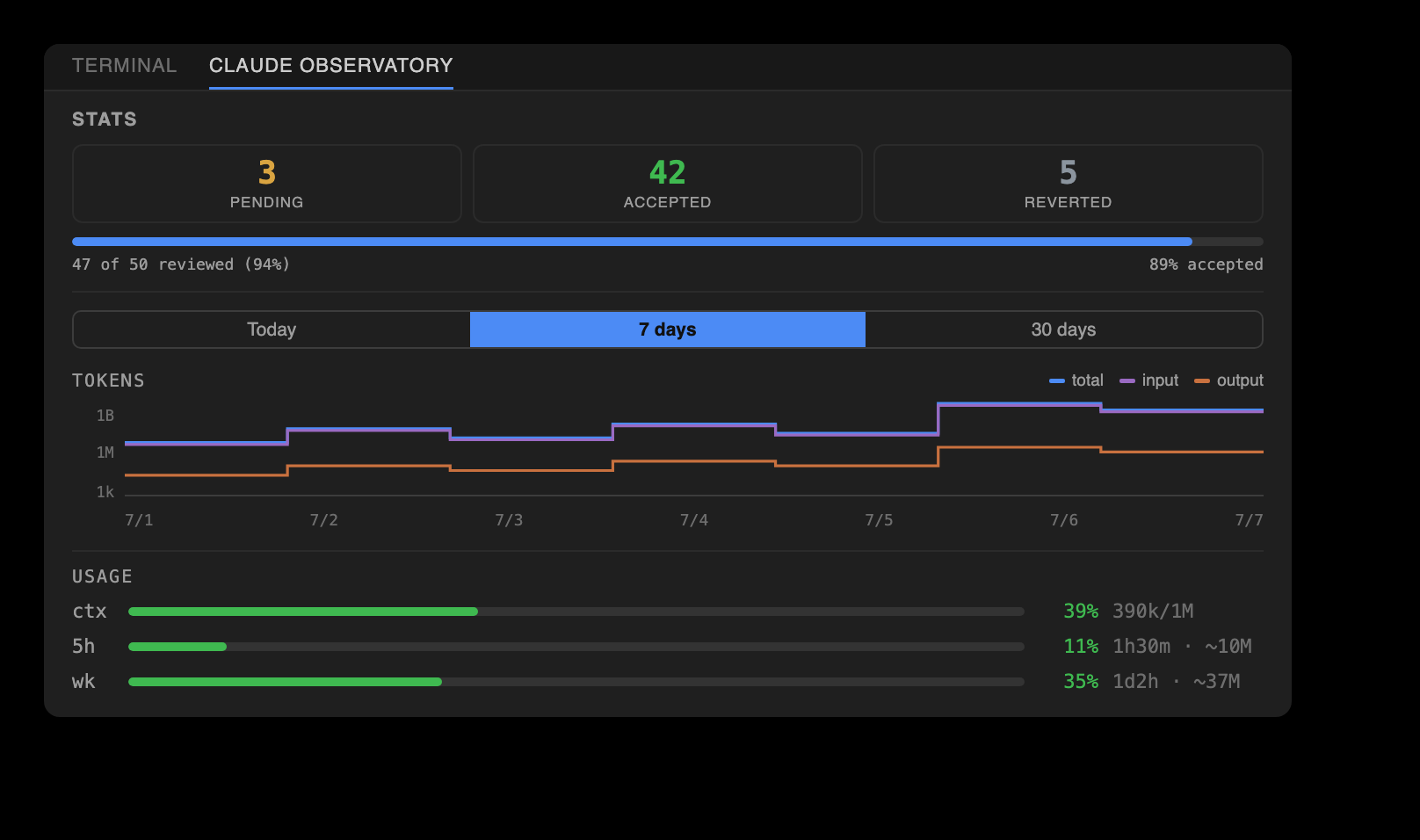Screen dimensions: 1420x840
Task: Click the 7/6 date axis label
Action: coord(1064,520)
